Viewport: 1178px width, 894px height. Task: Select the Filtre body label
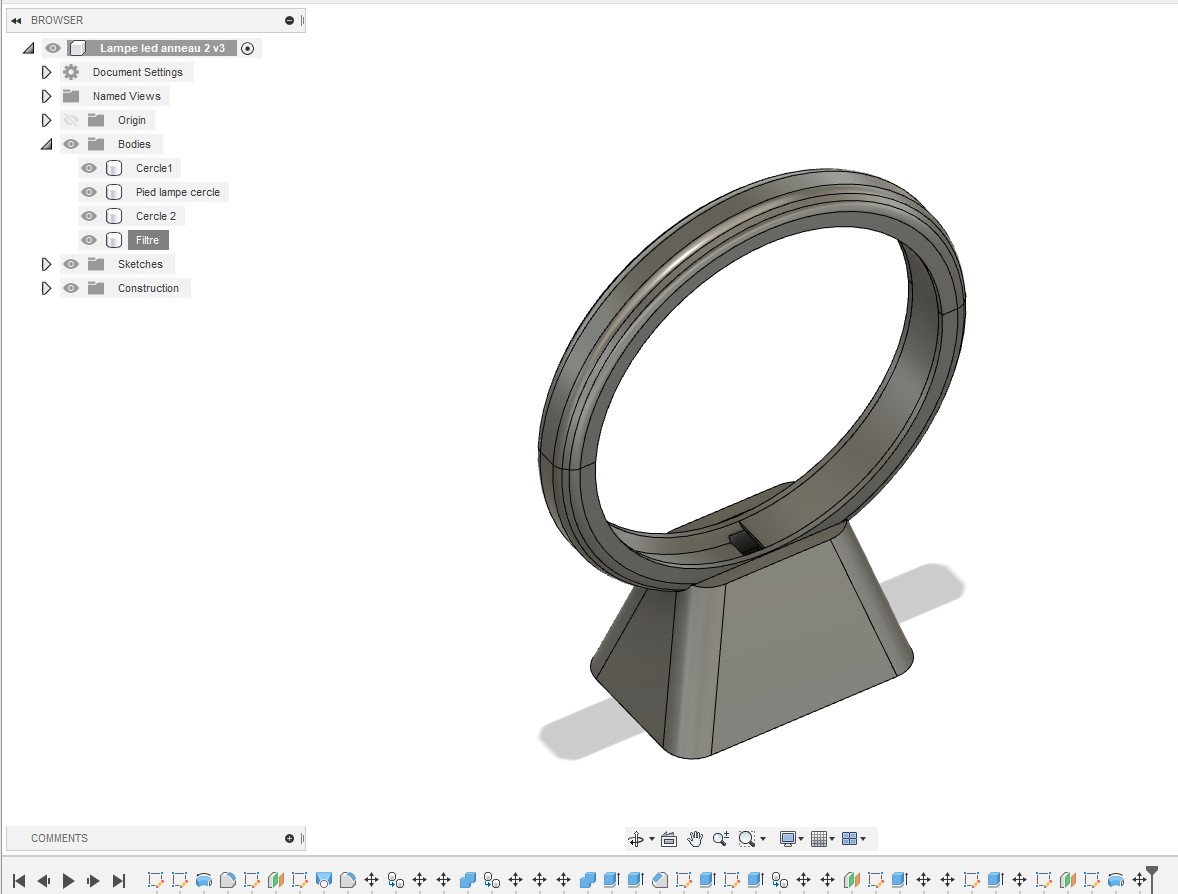pyautogui.click(x=147, y=240)
